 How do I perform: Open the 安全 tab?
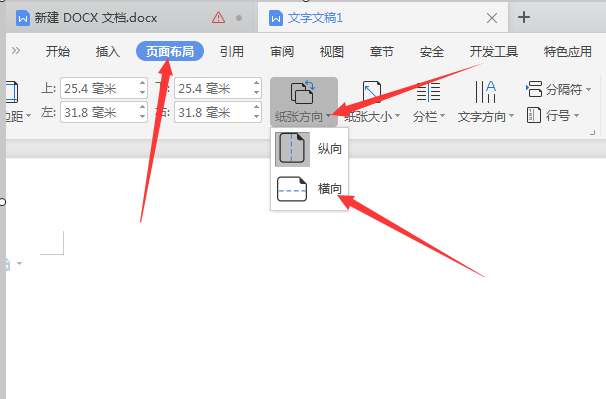point(432,51)
